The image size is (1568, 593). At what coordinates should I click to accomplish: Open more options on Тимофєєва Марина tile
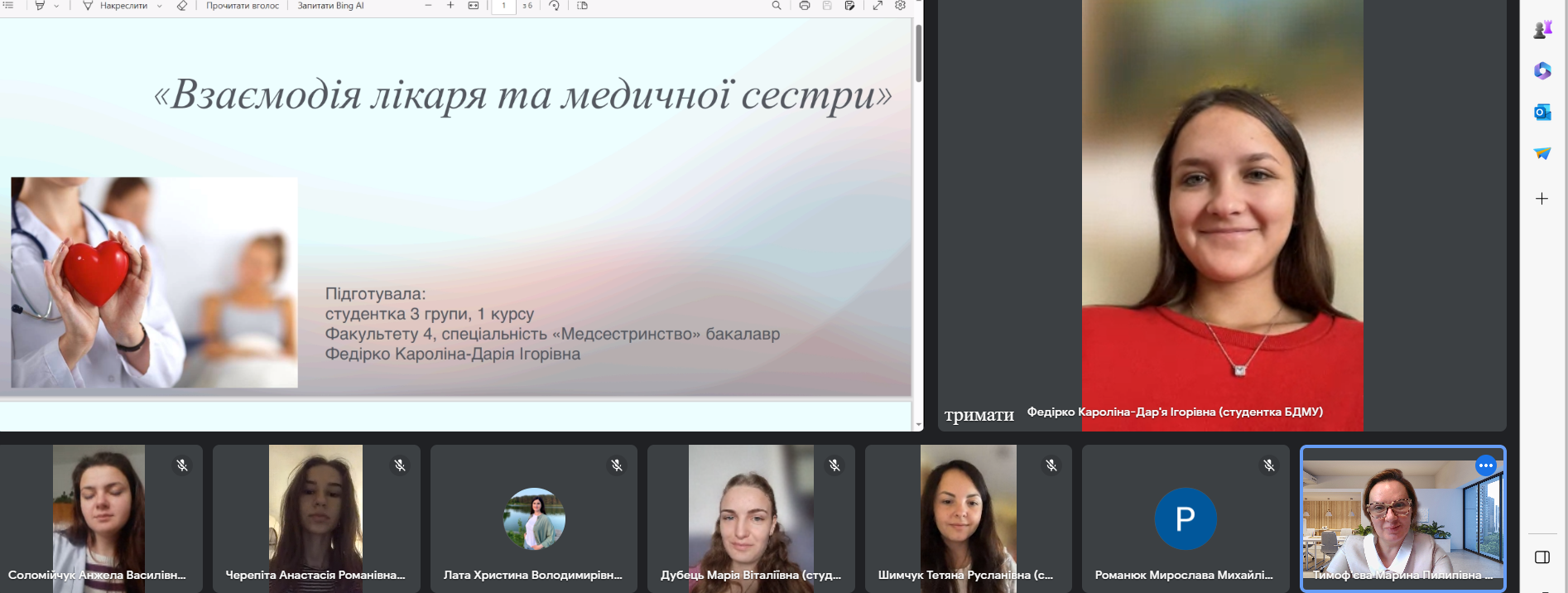(1485, 465)
